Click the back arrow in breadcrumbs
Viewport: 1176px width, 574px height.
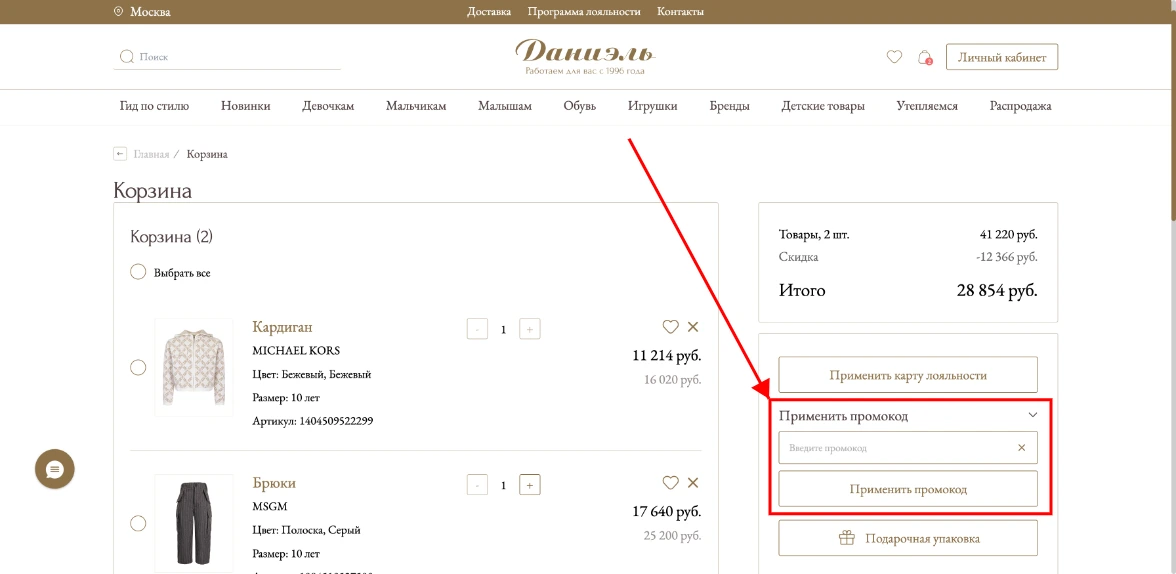coord(120,154)
